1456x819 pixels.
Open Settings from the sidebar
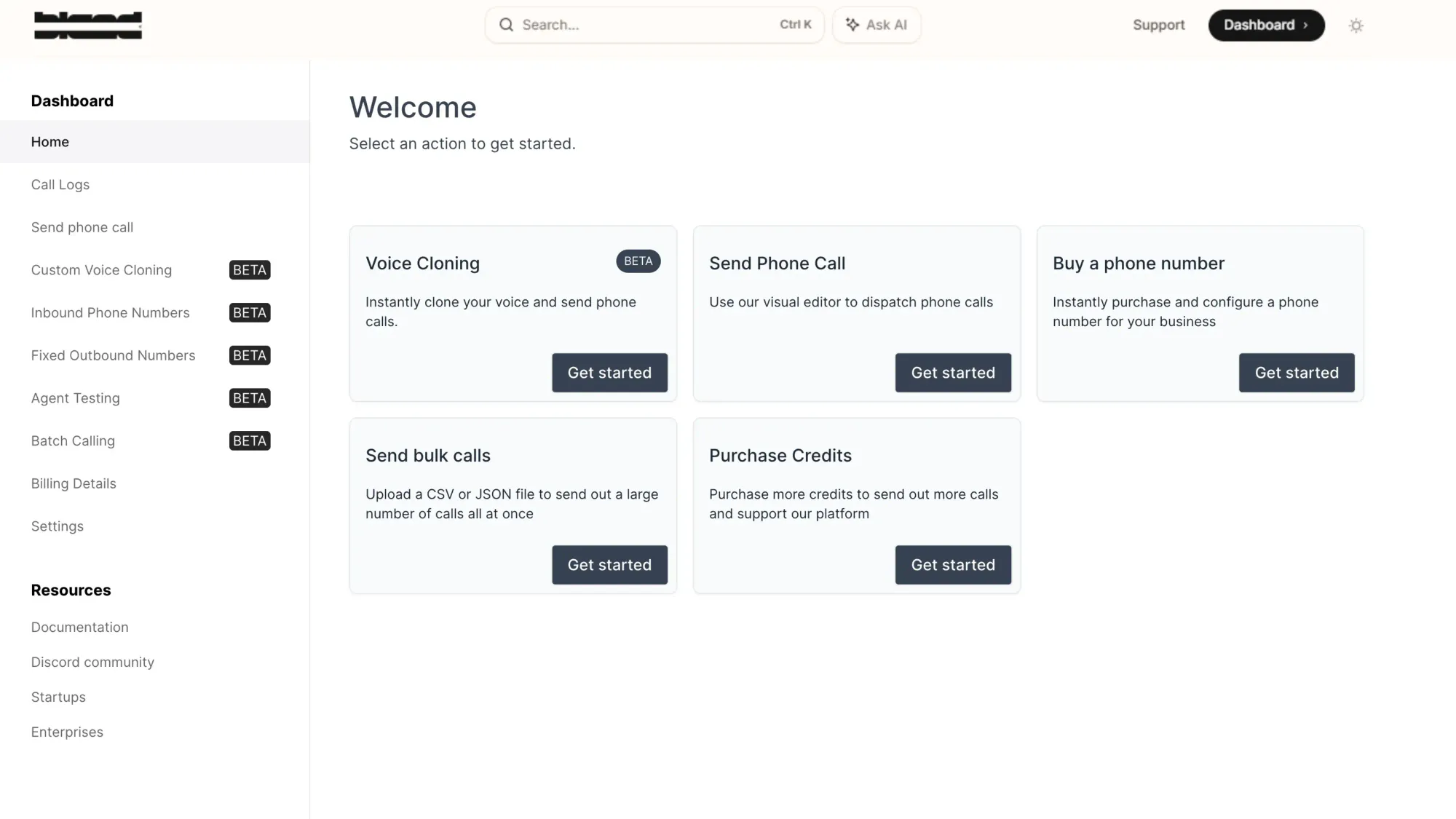tap(57, 526)
